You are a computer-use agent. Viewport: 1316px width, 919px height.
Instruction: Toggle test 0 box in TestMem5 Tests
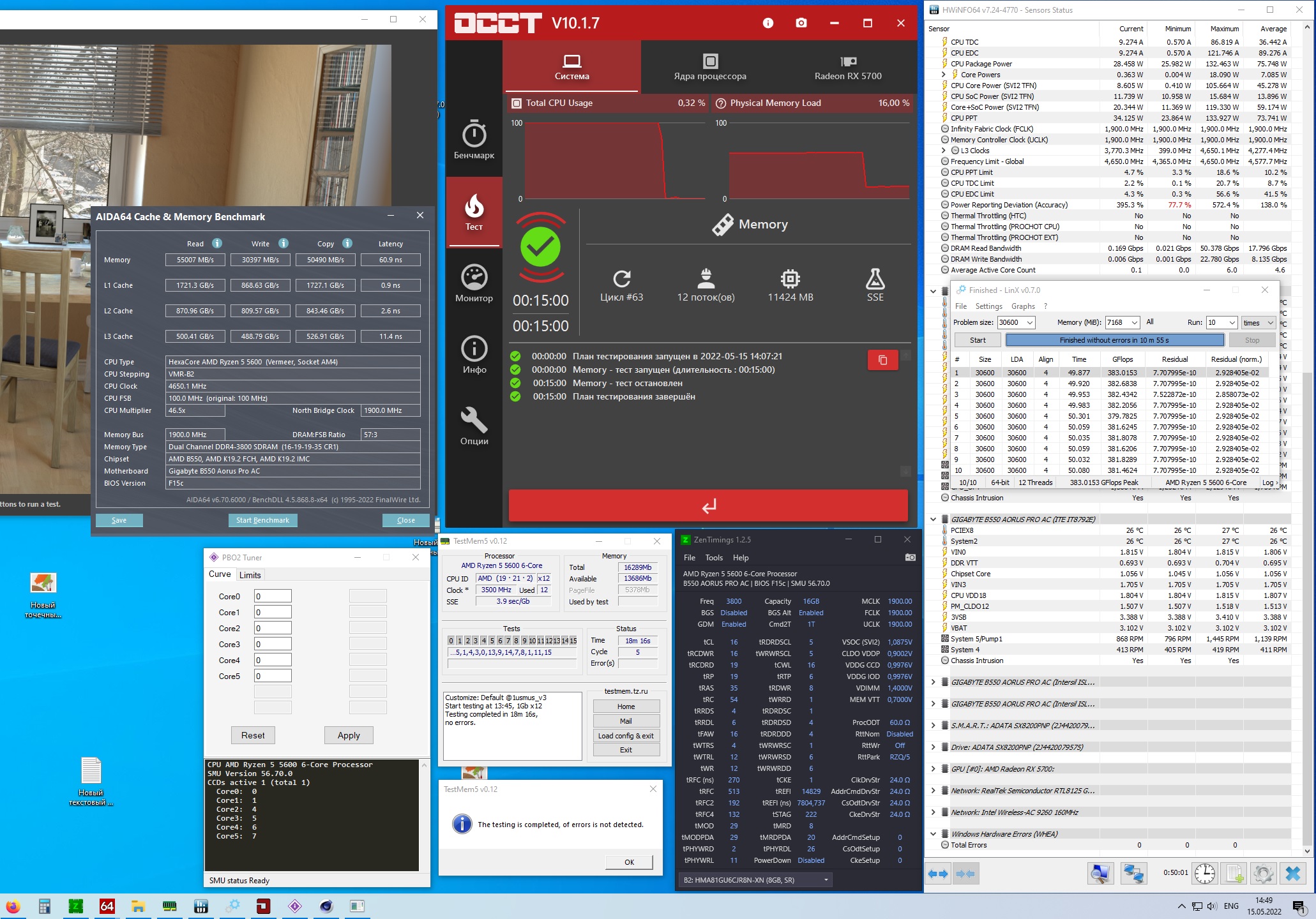click(451, 640)
